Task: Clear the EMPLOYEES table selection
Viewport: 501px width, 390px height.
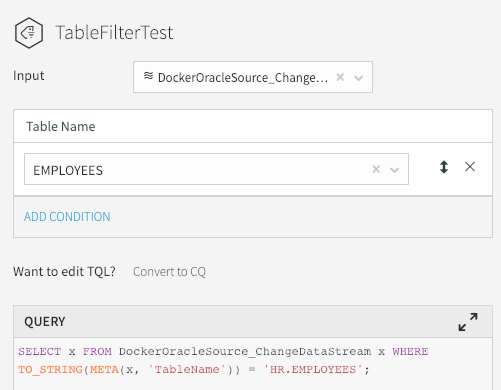Action: [x=376, y=169]
